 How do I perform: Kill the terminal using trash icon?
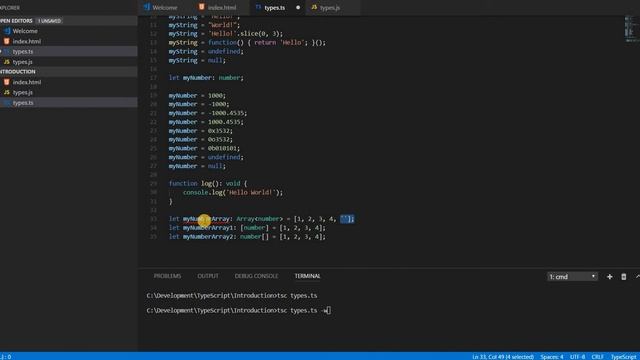point(624,277)
